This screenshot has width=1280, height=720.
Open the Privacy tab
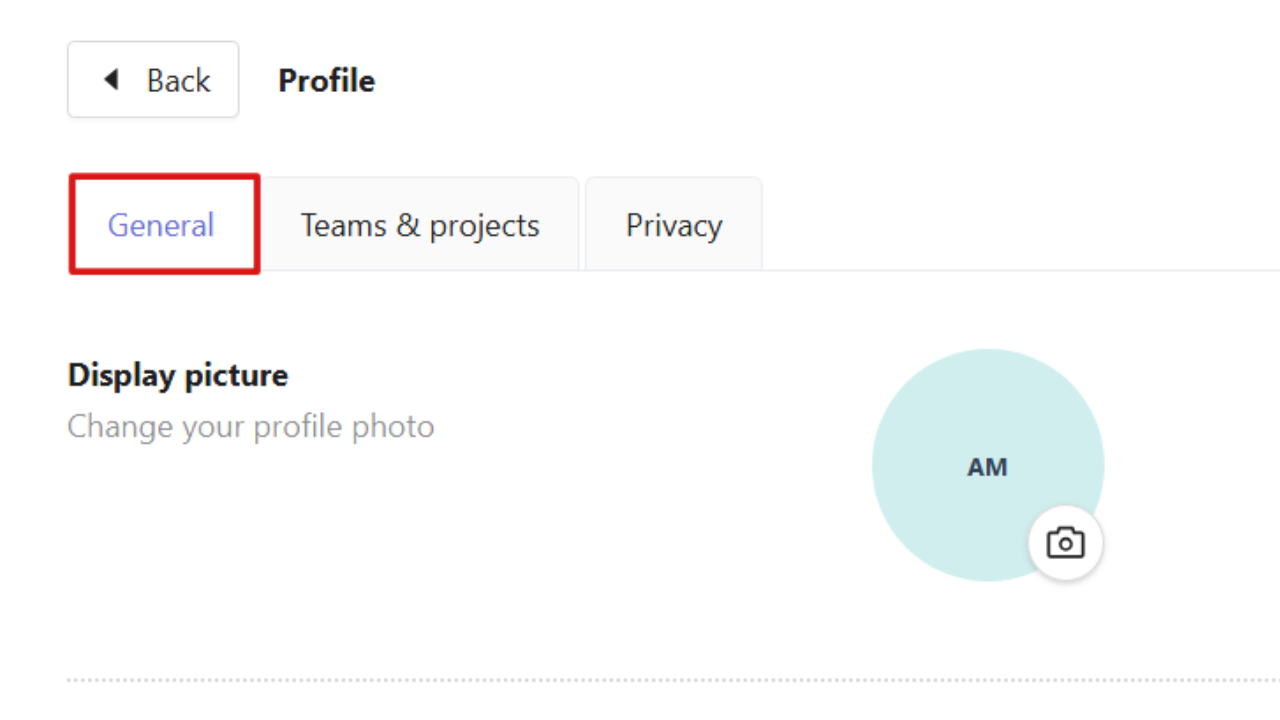point(674,225)
